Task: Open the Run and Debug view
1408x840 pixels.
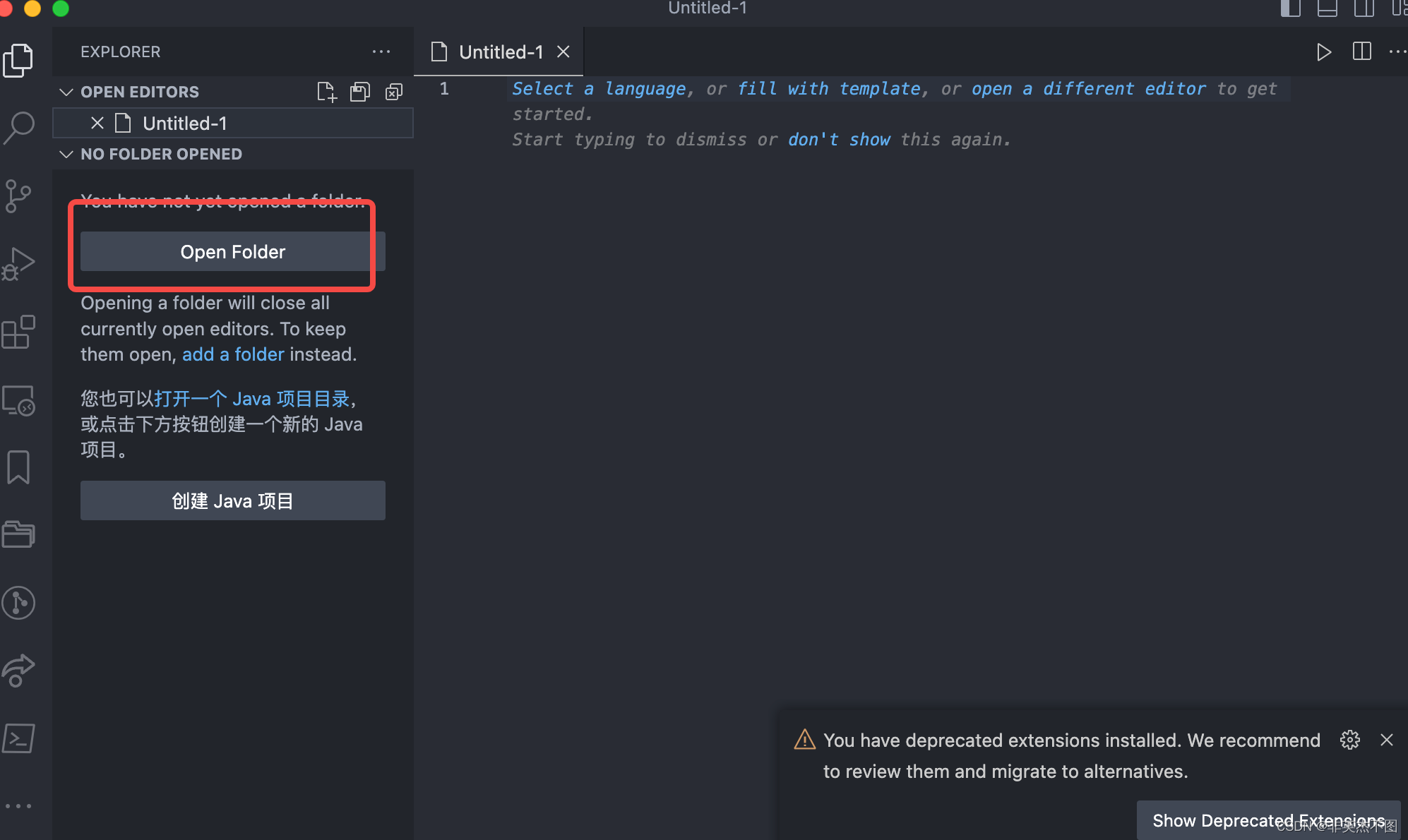Action: click(x=19, y=264)
